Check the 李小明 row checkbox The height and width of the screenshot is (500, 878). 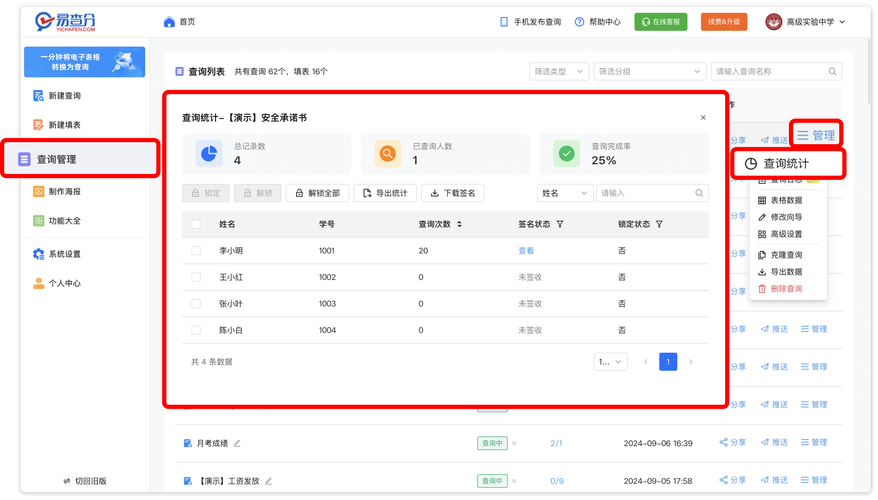pyautogui.click(x=196, y=251)
